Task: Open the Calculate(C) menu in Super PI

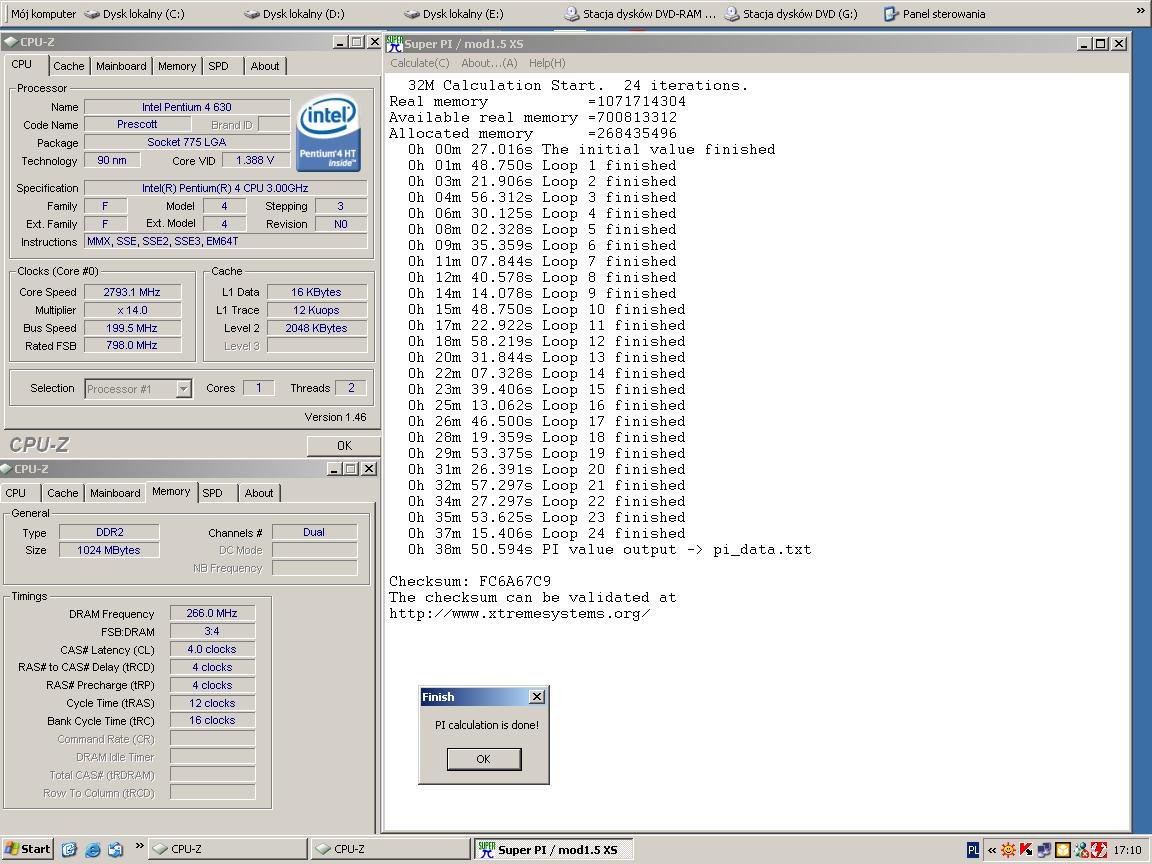Action: click(x=420, y=63)
